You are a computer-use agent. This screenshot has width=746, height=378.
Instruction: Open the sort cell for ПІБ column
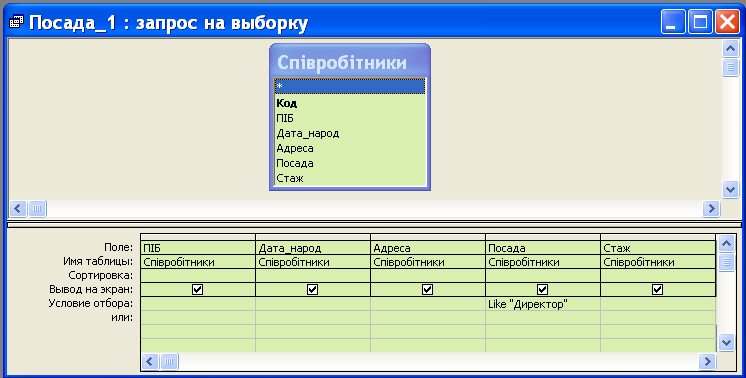coord(198,276)
